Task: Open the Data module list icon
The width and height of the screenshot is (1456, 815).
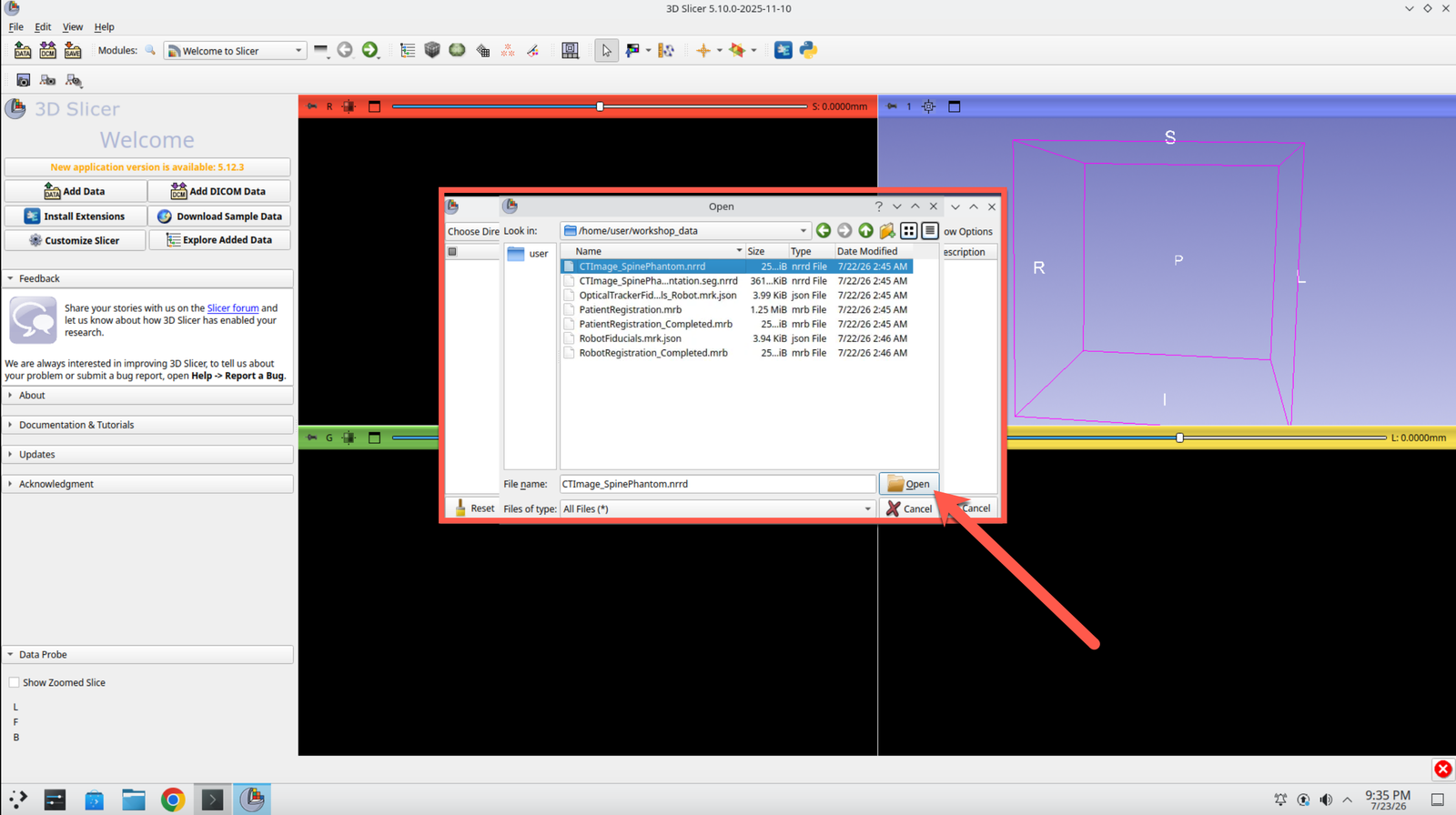Action: click(x=408, y=51)
